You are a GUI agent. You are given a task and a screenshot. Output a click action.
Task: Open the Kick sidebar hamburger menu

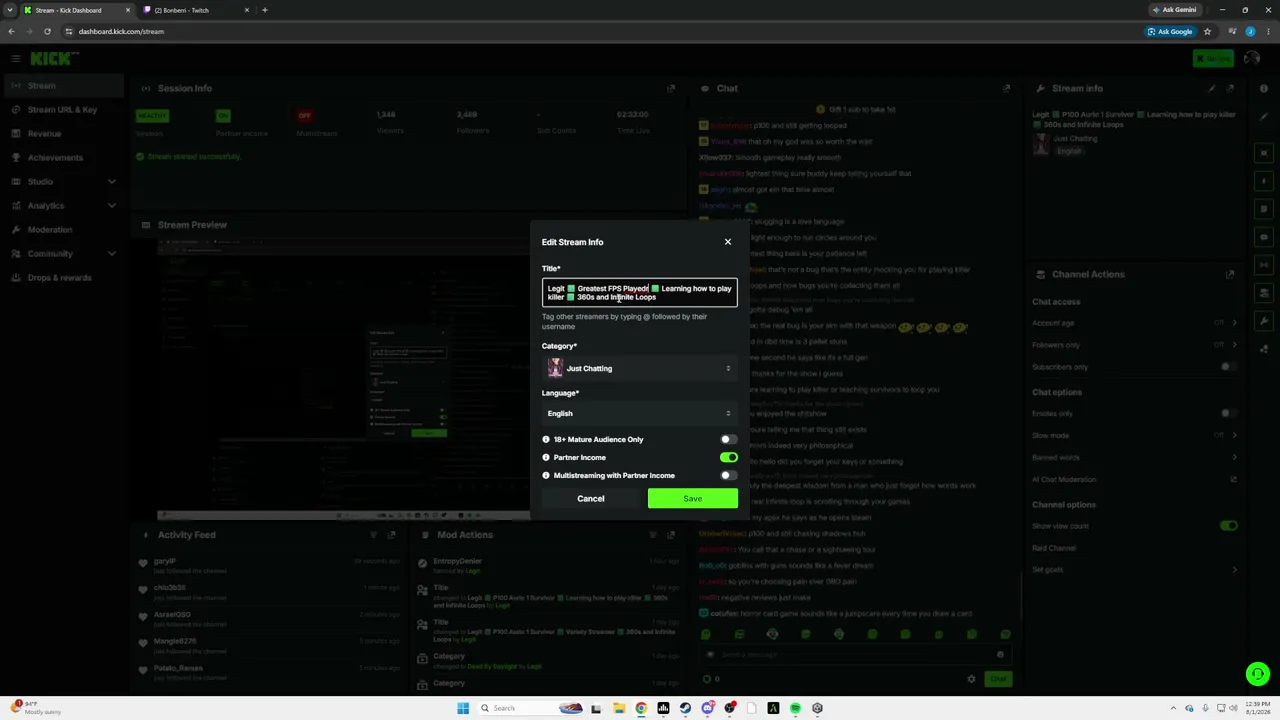pyautogui.click(x=15, y=59)
